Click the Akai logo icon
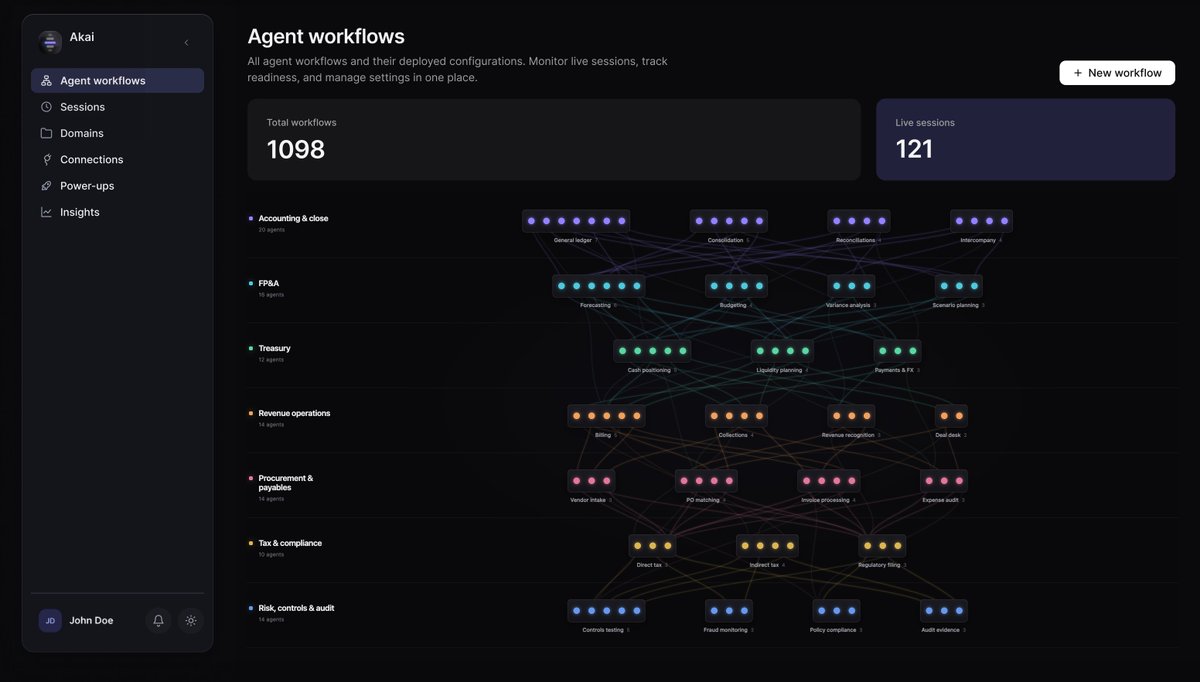 click(x=50, y=42)
